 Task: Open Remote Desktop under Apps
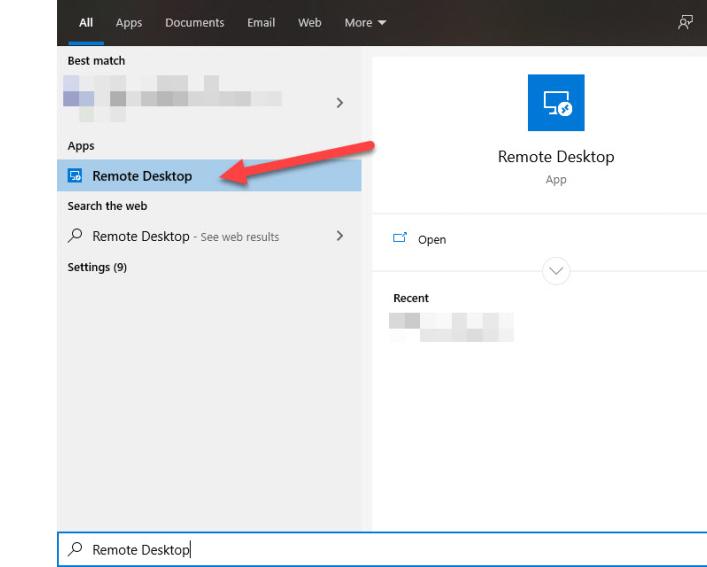tap(209, 175)
